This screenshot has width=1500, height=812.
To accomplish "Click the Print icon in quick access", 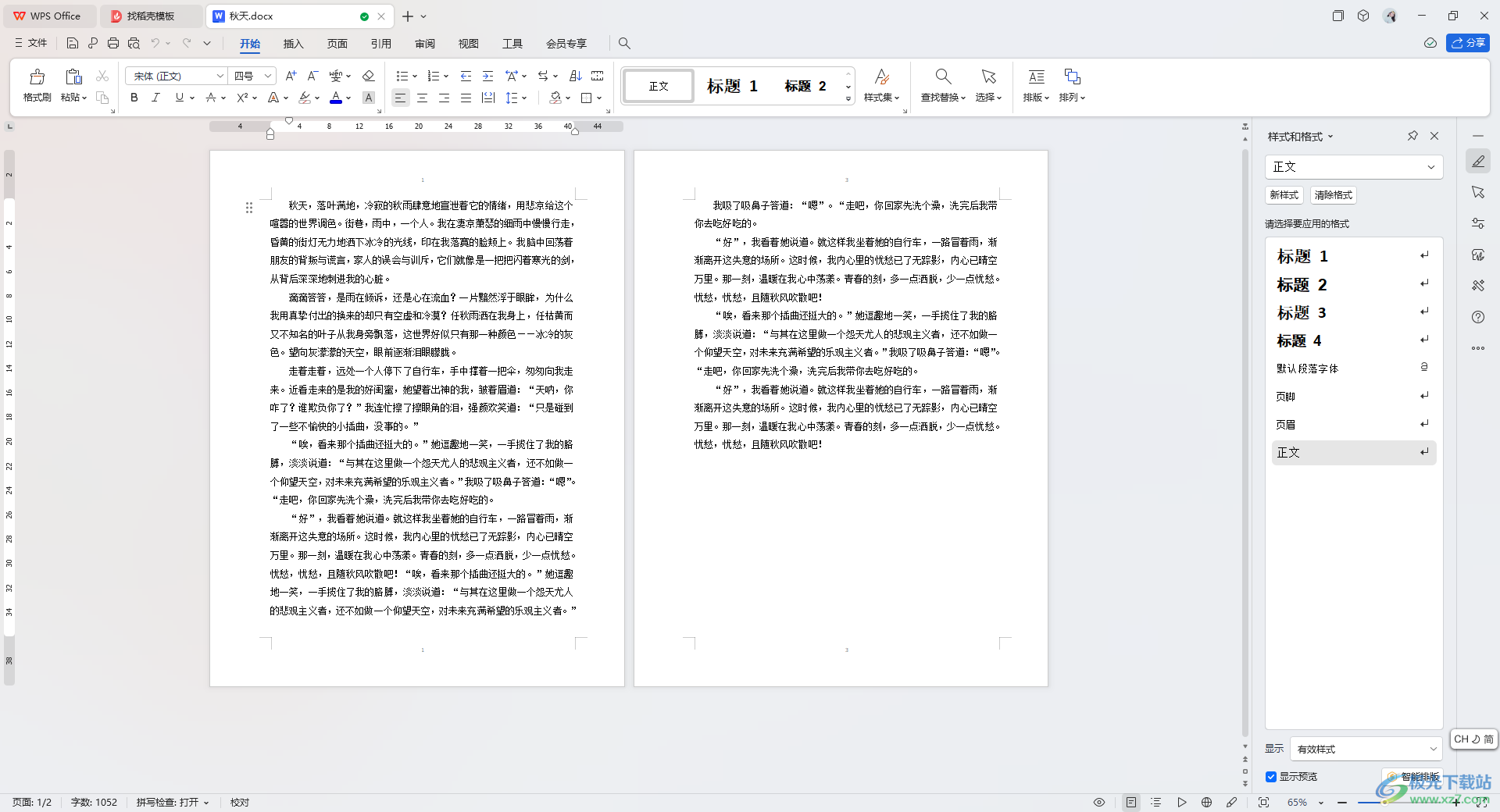I will coord(113,43).
